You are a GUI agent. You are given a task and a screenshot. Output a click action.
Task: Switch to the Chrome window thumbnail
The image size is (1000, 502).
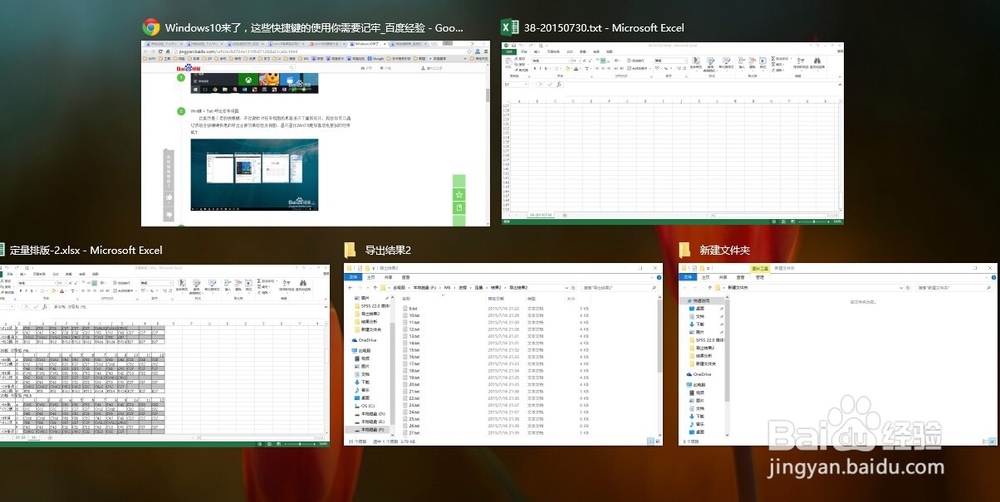[315, 134]
